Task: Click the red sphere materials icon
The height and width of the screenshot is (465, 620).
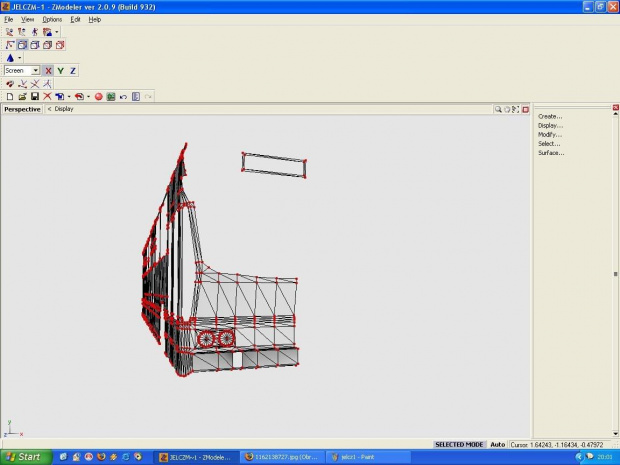Action: 99,97
